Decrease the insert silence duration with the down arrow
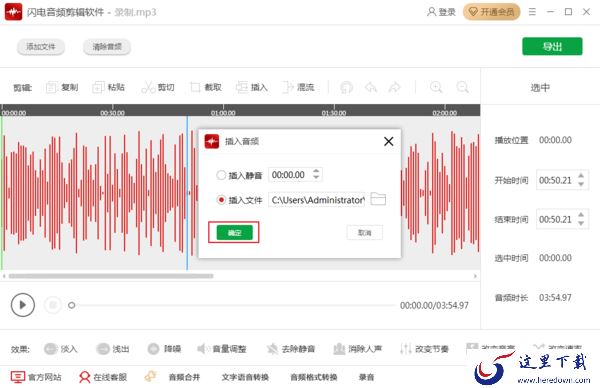This screenshot has height=388, width=600. click(316, 178)
